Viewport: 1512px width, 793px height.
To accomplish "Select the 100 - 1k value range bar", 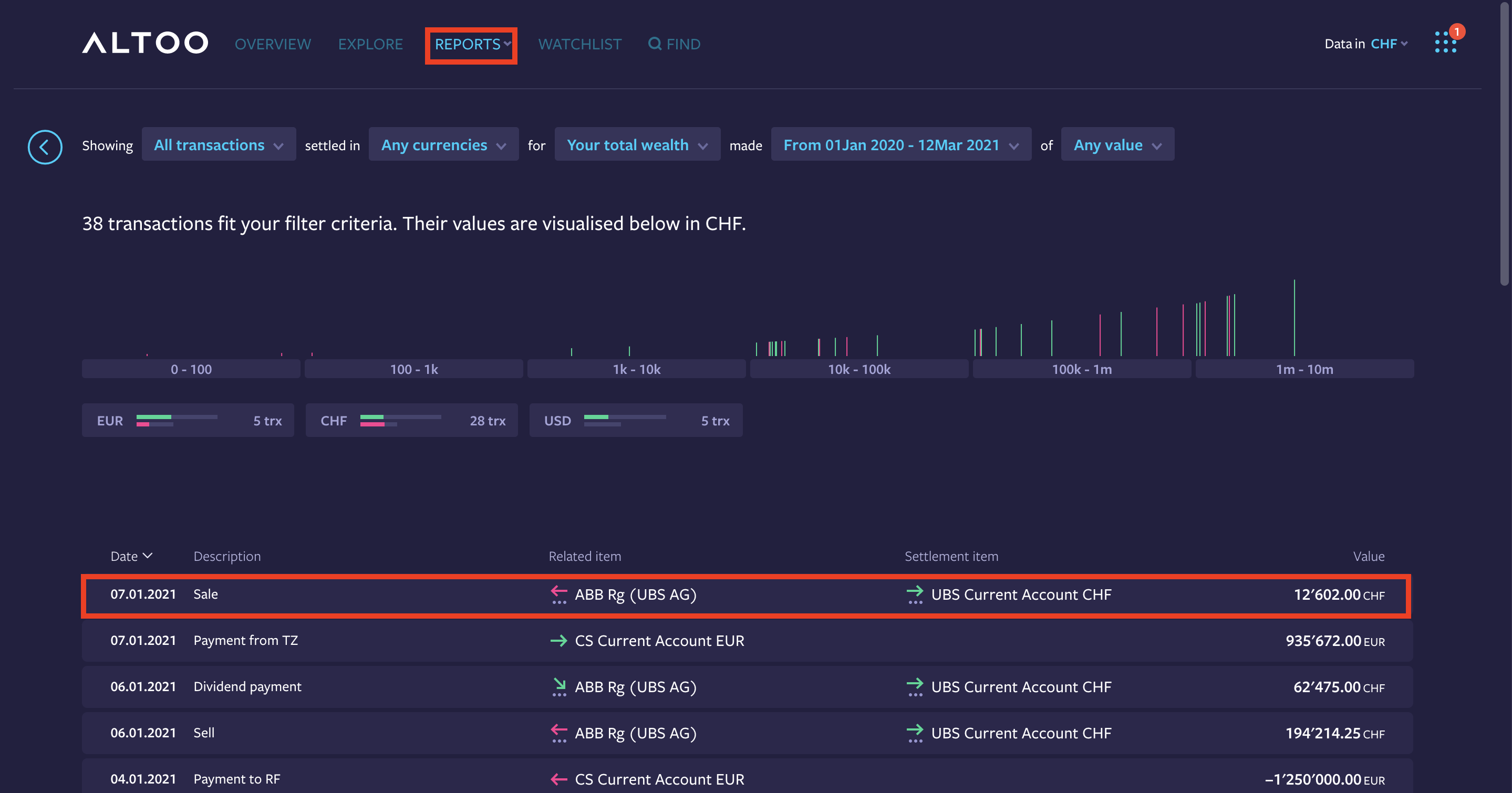I will point(414,369).
